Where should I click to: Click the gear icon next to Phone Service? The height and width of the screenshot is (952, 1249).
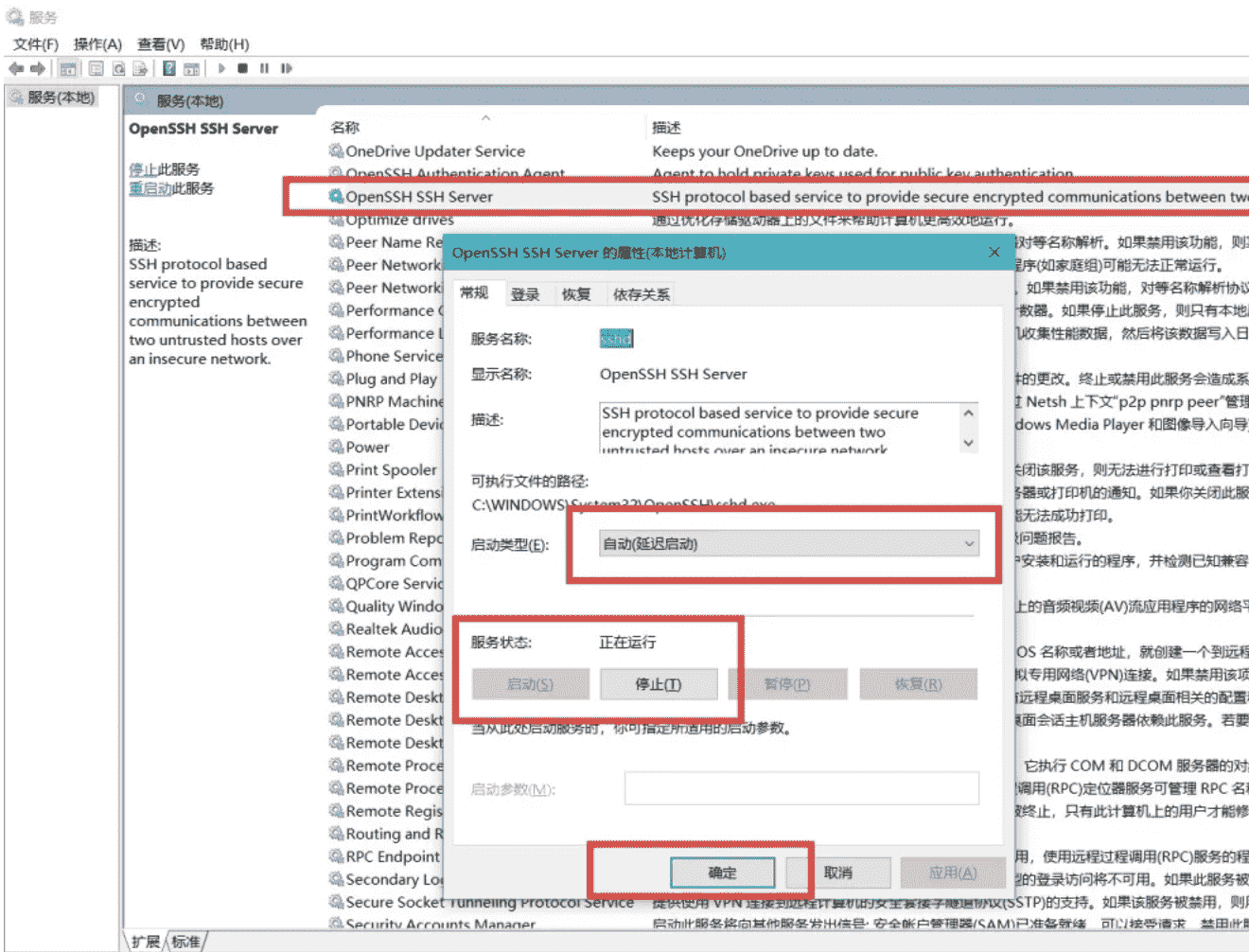click(336, 356)
